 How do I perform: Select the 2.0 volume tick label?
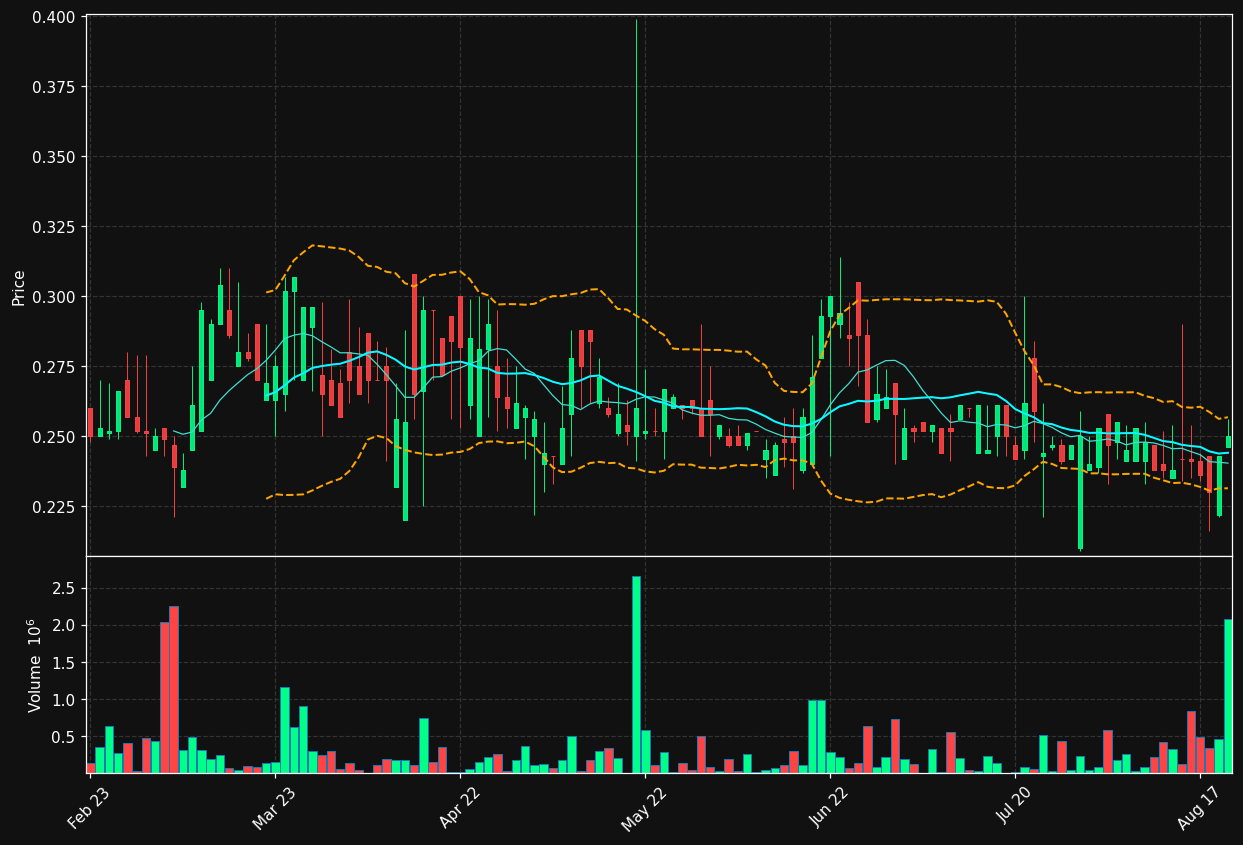click(x=64, y=625)
